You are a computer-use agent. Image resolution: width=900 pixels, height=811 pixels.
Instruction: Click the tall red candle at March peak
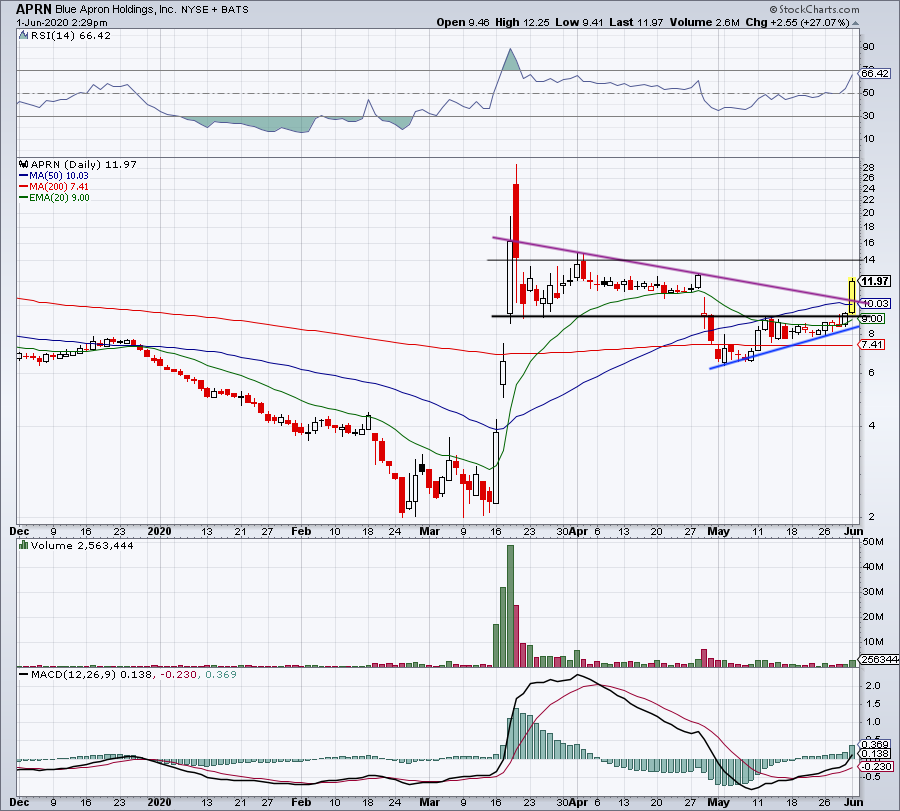click(516, 220)
